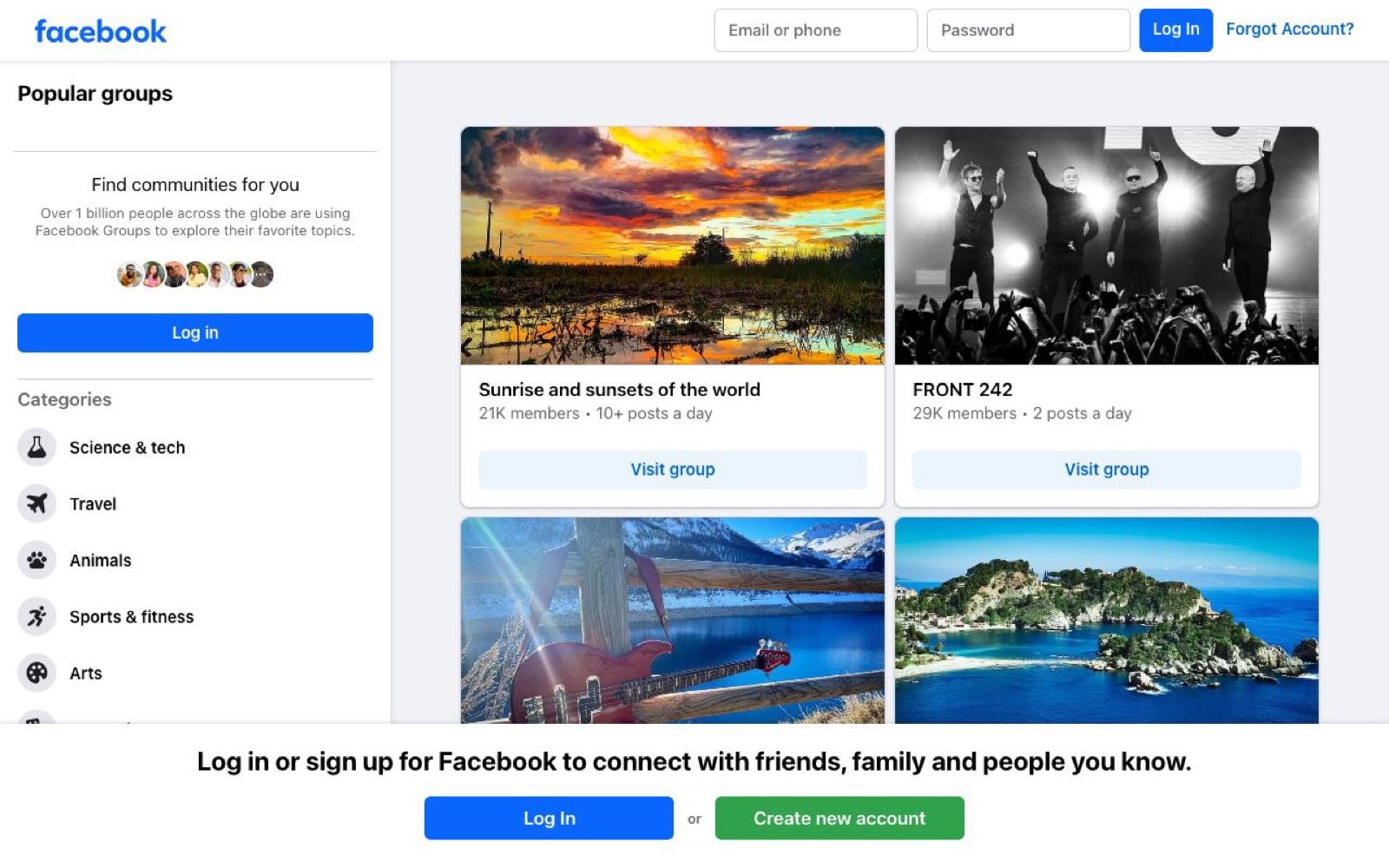Visit the Sunrise and sunsets group
1389x868 pixels.
673,470
